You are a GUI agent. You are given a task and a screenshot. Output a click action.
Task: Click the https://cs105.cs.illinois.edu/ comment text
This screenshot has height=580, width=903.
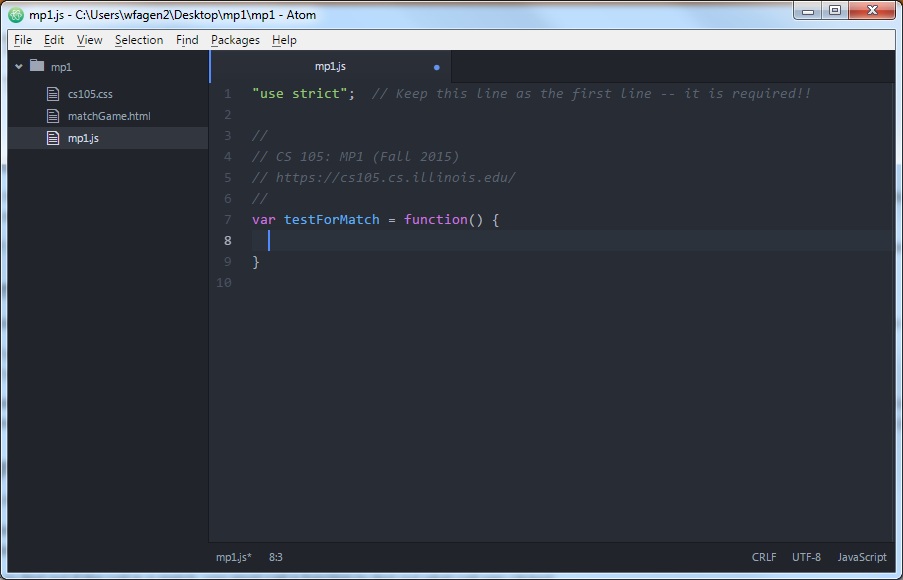tap(396, 177)
